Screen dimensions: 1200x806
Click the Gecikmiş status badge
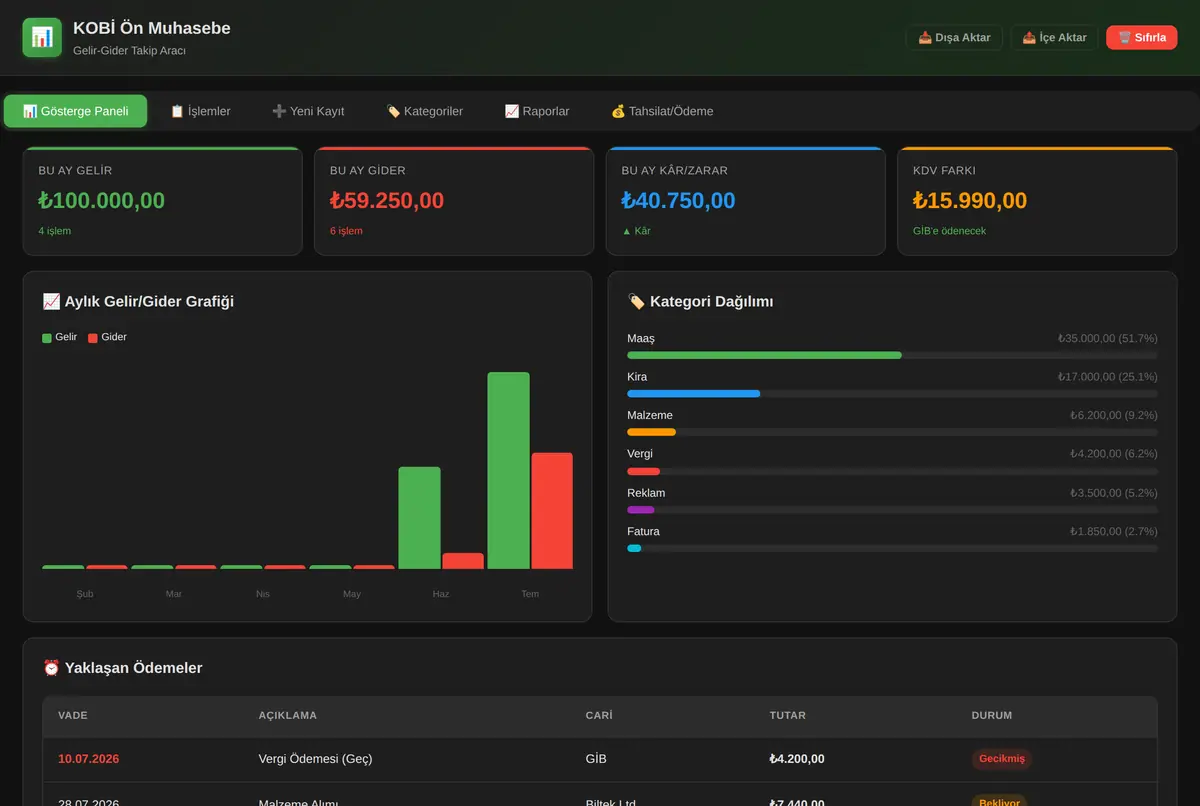1002,758
